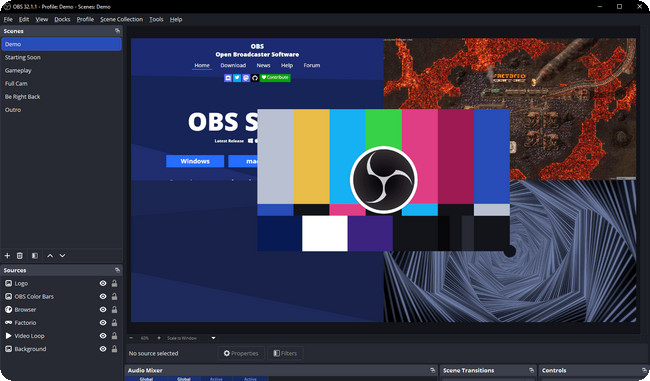Image resolution: width=650 pixels, height=381 pixels.
Task: Select the Be Right Back scene
Action: [x=61, y=97]
